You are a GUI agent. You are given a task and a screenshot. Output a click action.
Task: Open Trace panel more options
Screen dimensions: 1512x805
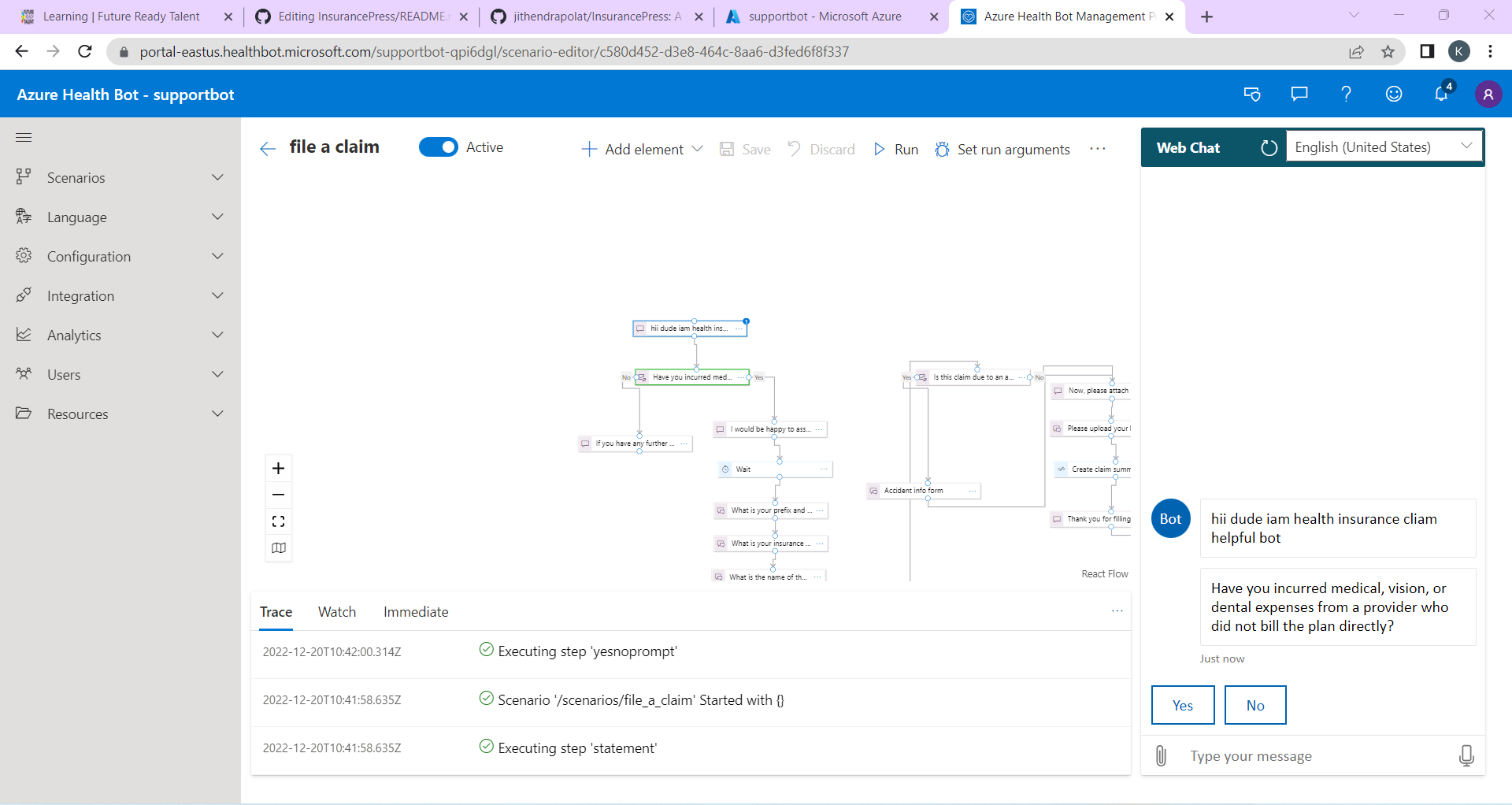pyautogui.click(x=1117, y=611)
